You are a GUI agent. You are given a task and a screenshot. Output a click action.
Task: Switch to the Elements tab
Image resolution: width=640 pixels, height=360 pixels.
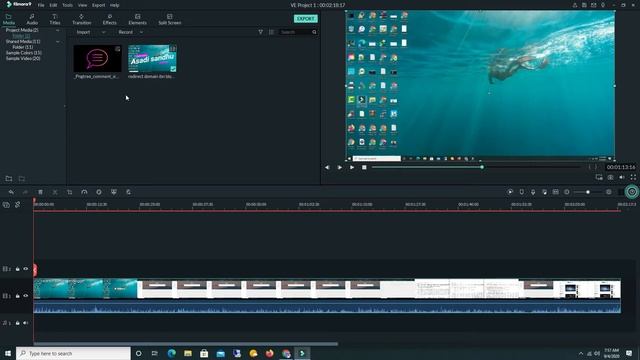pyautogui.click(x=138, y=19)
